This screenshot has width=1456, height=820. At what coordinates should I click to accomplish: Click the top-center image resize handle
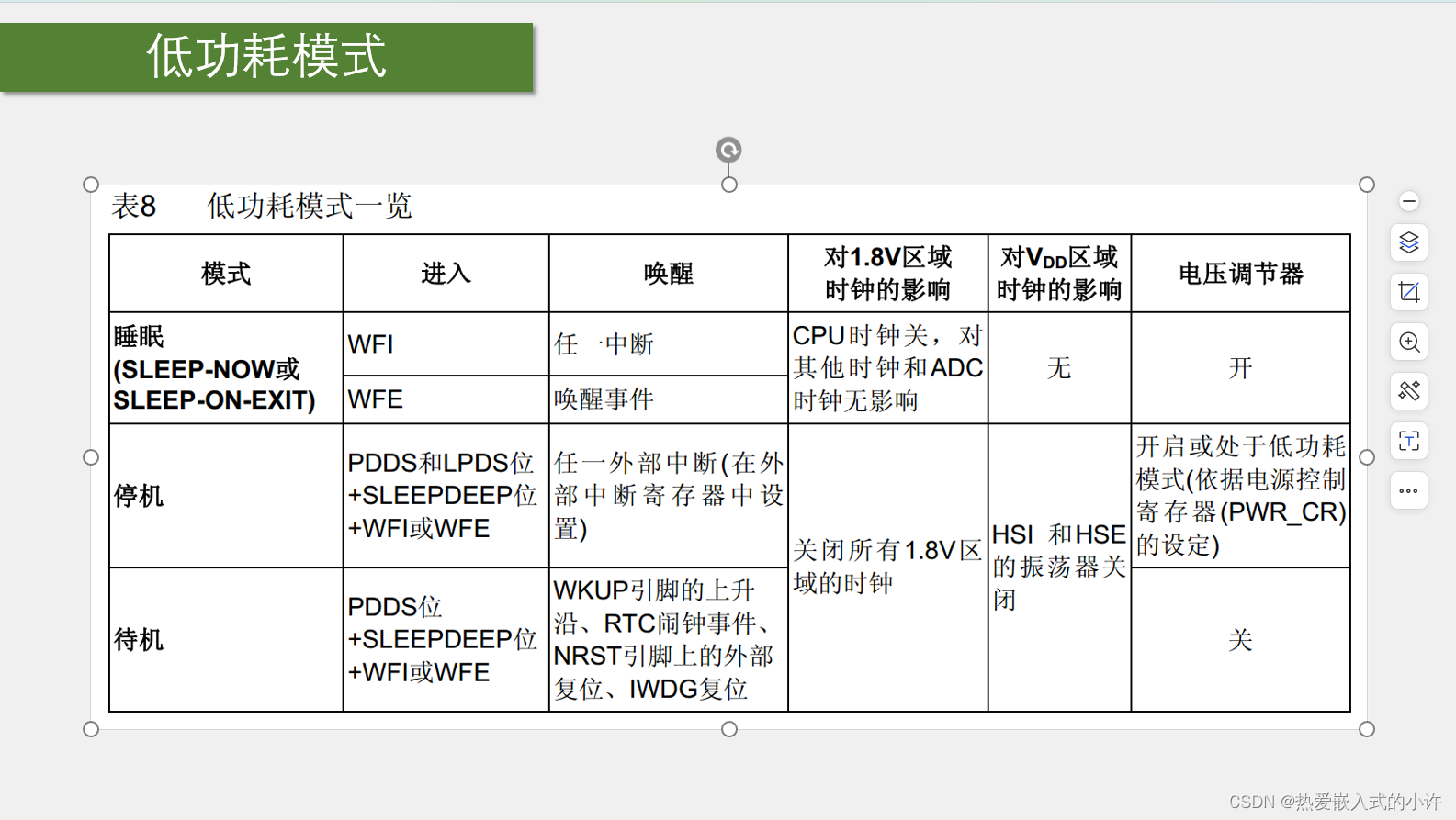[729, 185]
